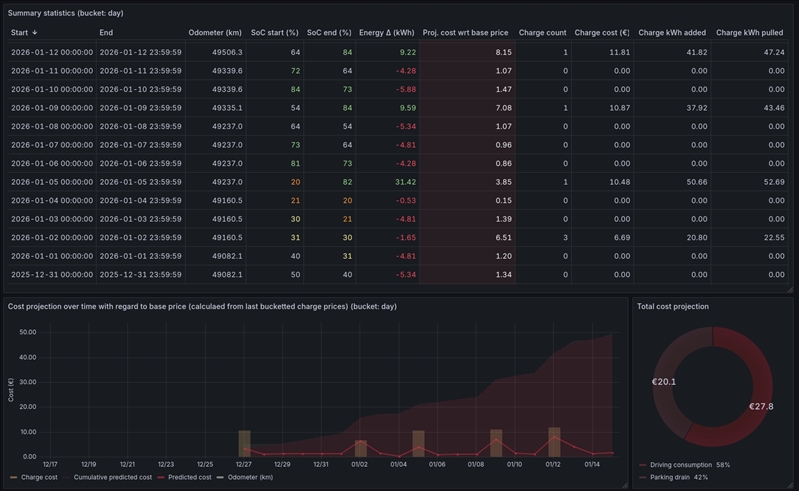Sort by Energy Δ (kWh) column

pyautogui.click(x=387, y=33)
